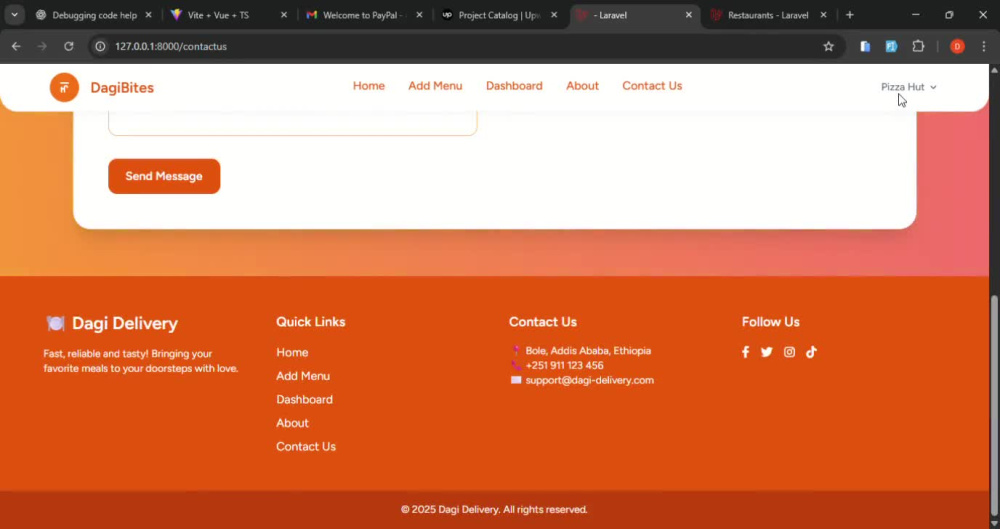This screenshot has height=529, width=1000.
Task: Close the Restaurants - Laravel tab
Action: coord(823,15)
